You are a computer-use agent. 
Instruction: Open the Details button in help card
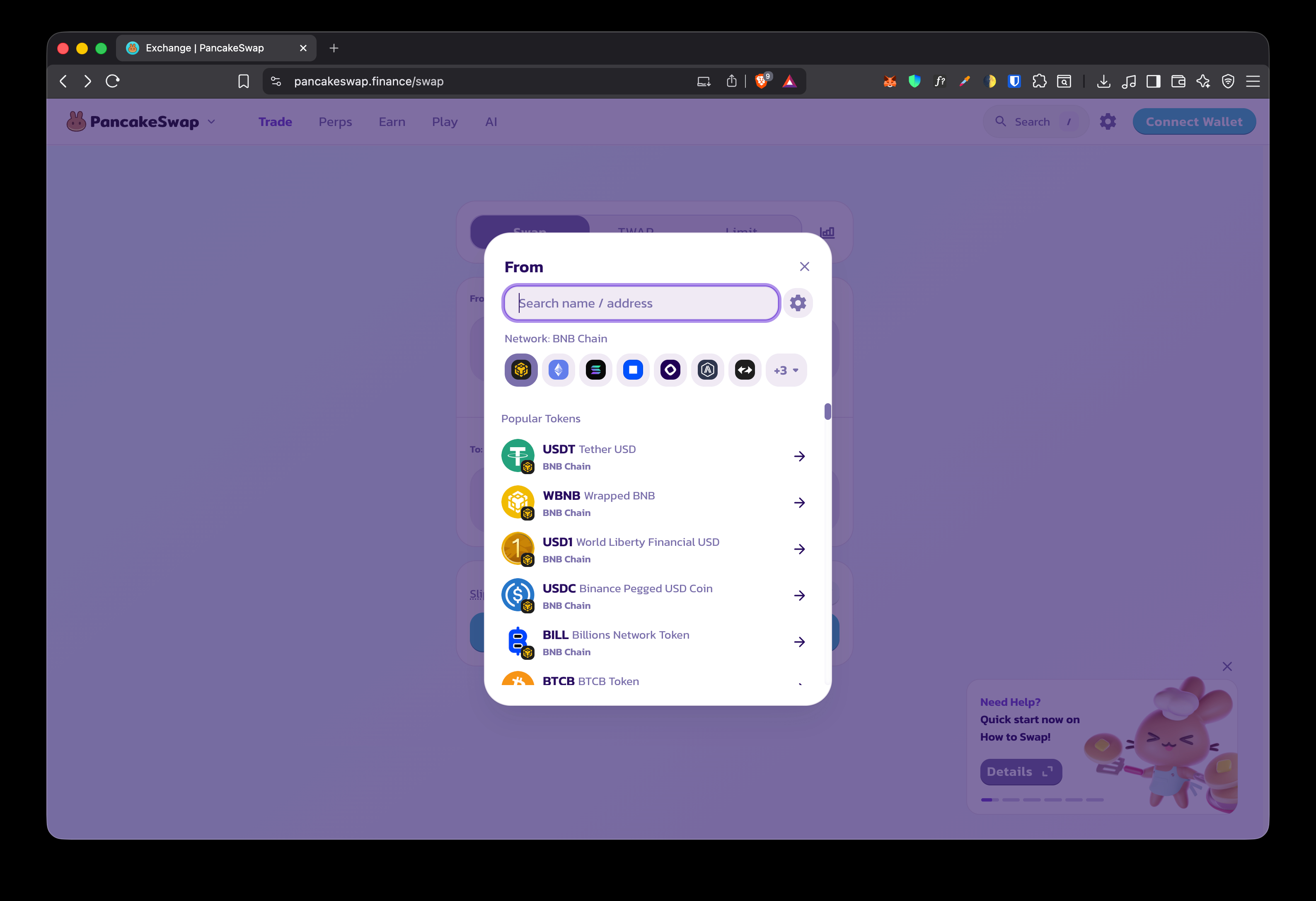(x=1021, y=772)
